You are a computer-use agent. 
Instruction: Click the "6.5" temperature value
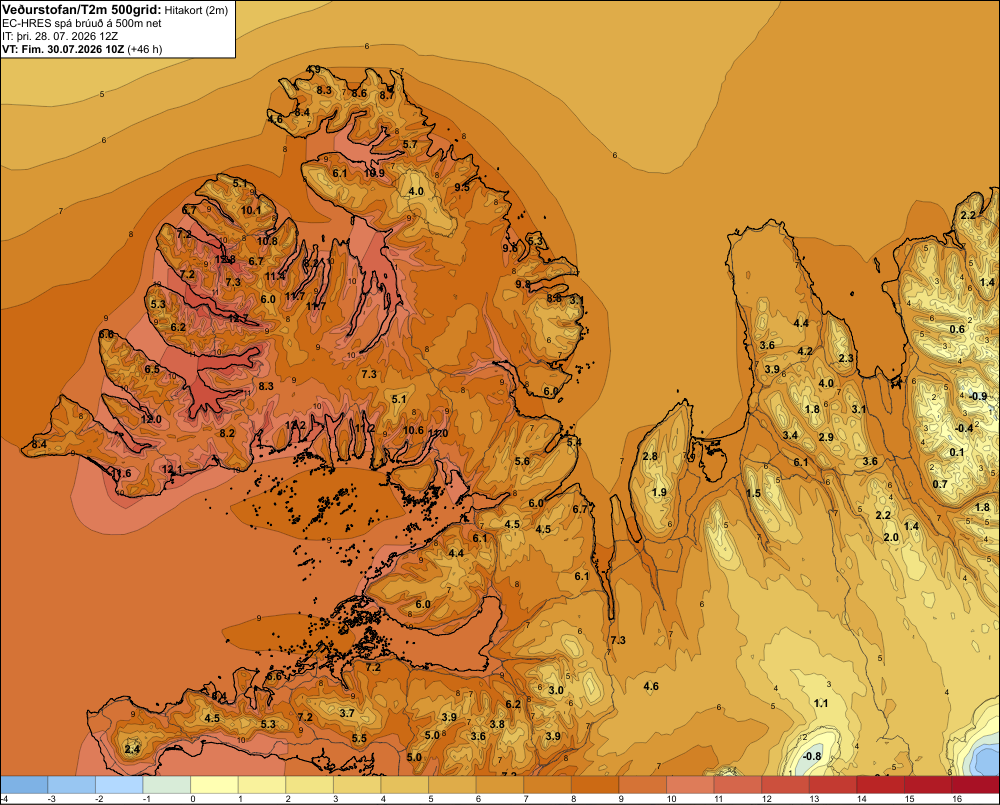point(152,369)
